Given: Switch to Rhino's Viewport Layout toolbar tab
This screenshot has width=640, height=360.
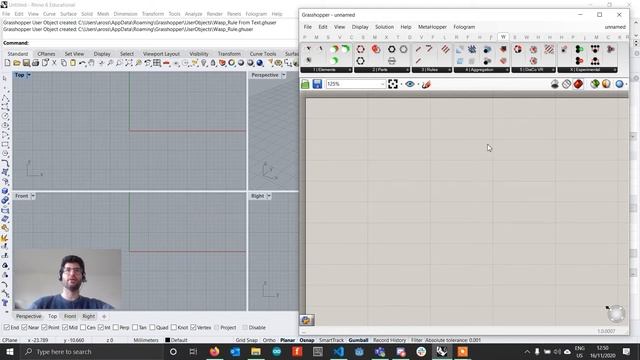Looking at the screenshot, I should [161, 54].
